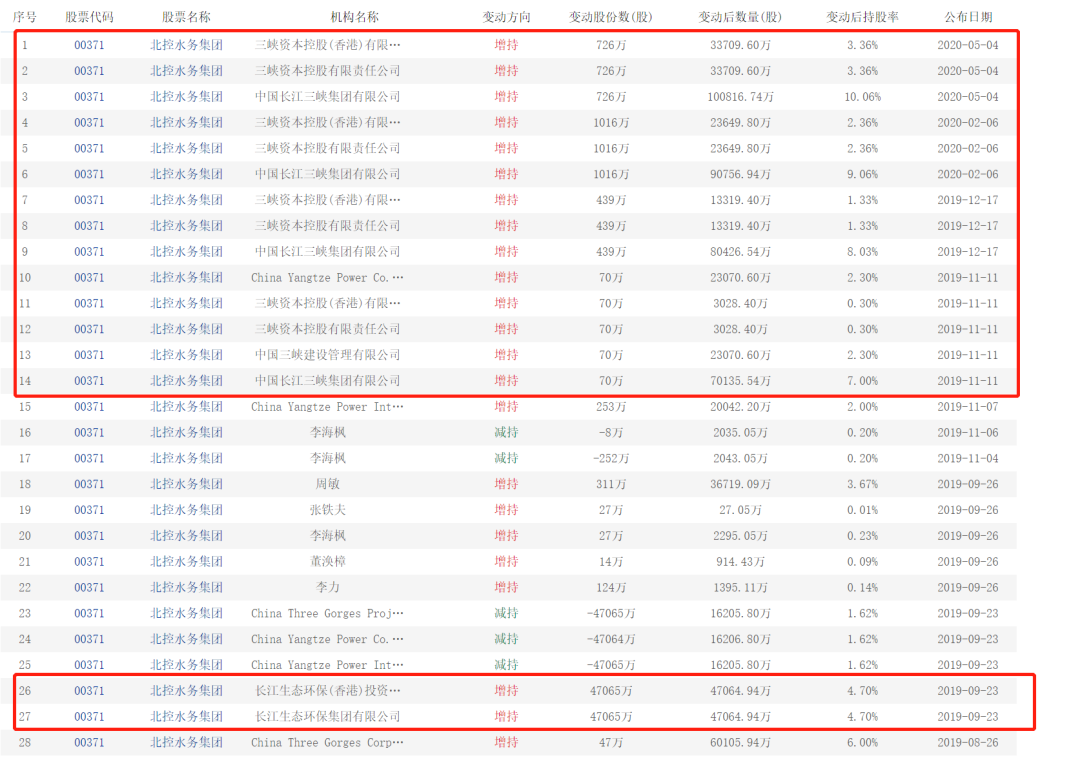Click the date 2019-08-26
Image resolution: width=1080 pixels, height=760 pixels.
(968, 743)
